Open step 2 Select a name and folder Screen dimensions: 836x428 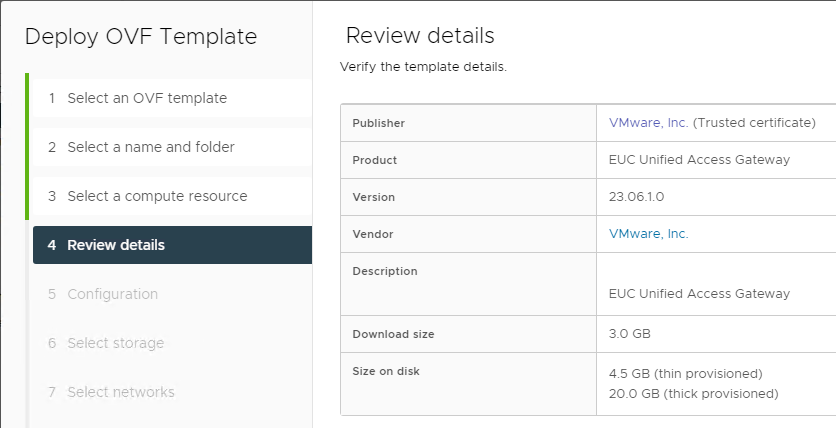172,147
